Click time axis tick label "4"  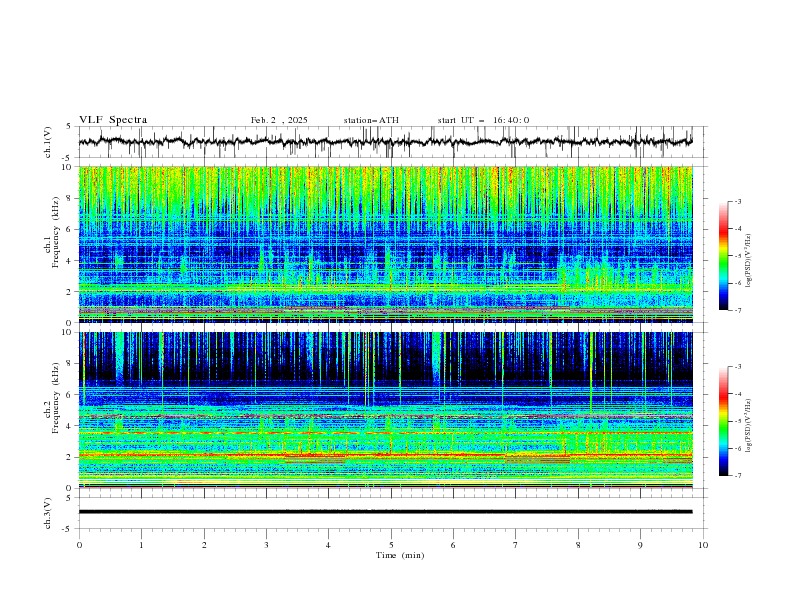pos(328,545)
